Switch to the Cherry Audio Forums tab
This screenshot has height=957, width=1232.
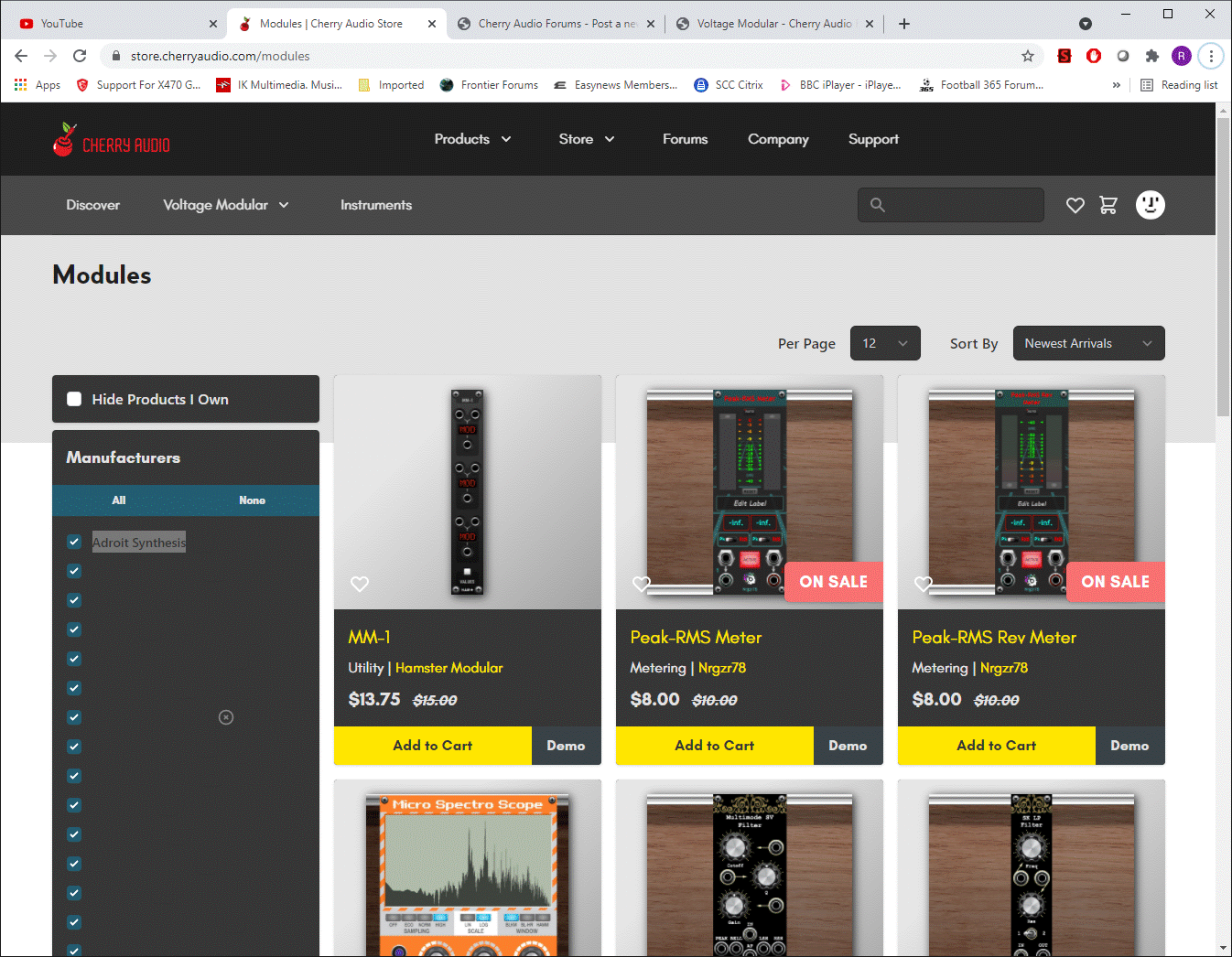557,24
